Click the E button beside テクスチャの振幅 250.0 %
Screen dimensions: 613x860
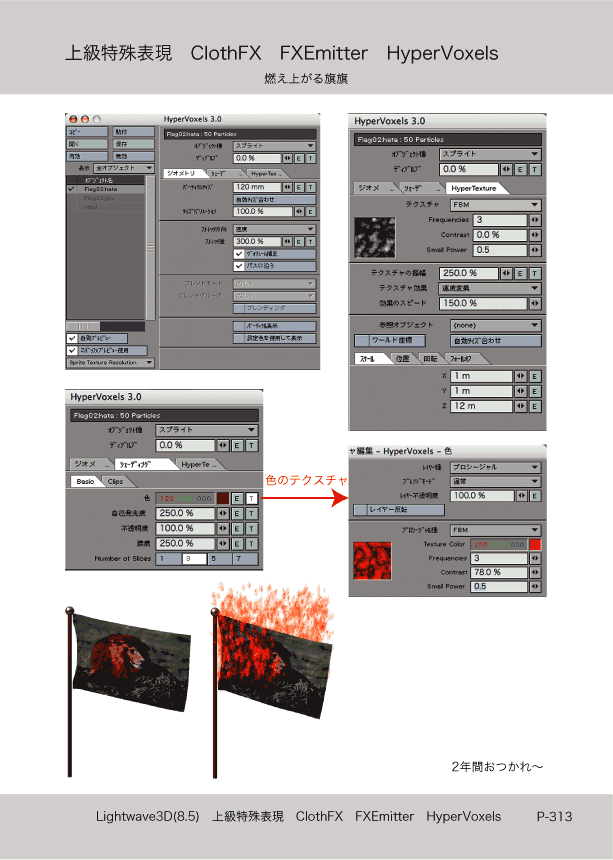pos(520,273)
